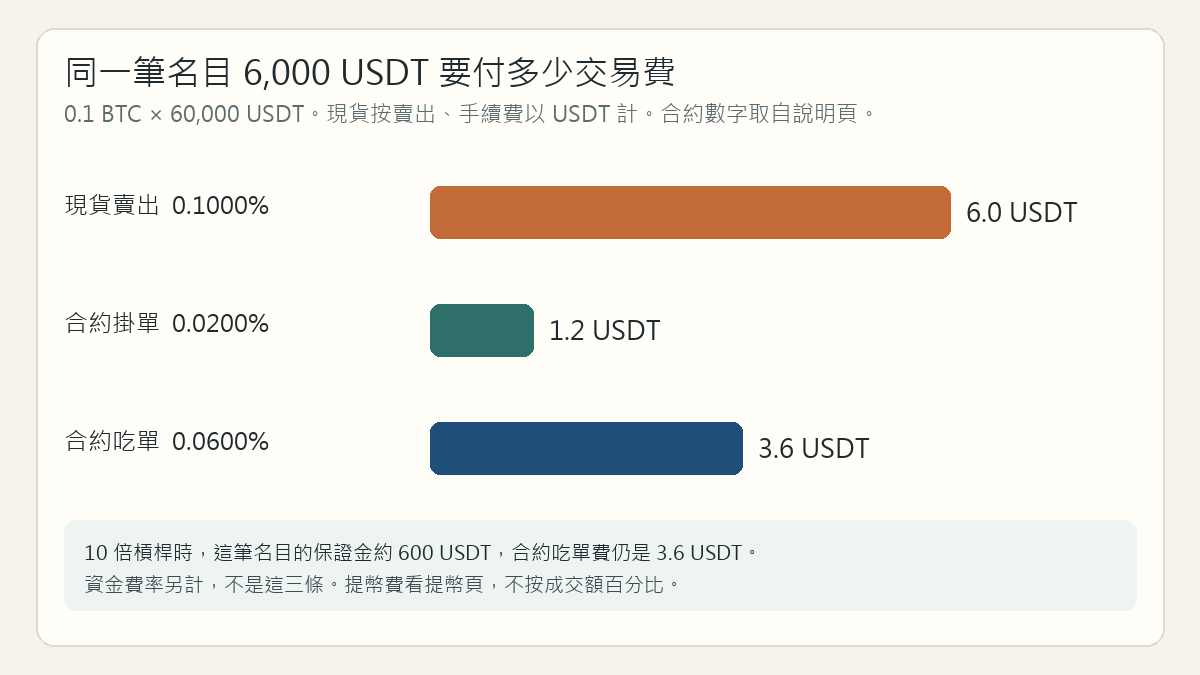
Task: Click the 合約吃單 row label
Action: coord(112,442)
